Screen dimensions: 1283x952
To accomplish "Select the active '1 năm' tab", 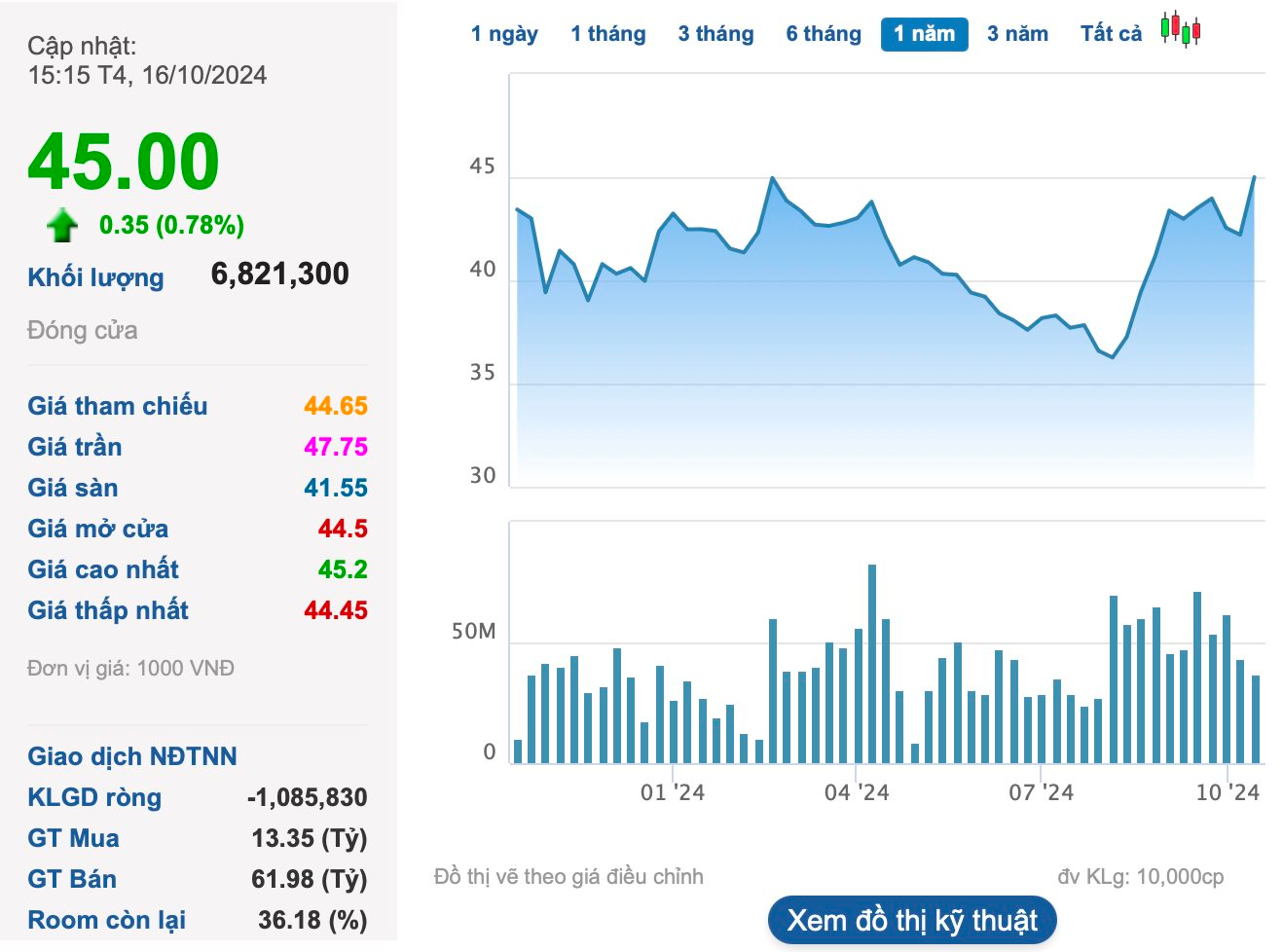I will (924, 34).
